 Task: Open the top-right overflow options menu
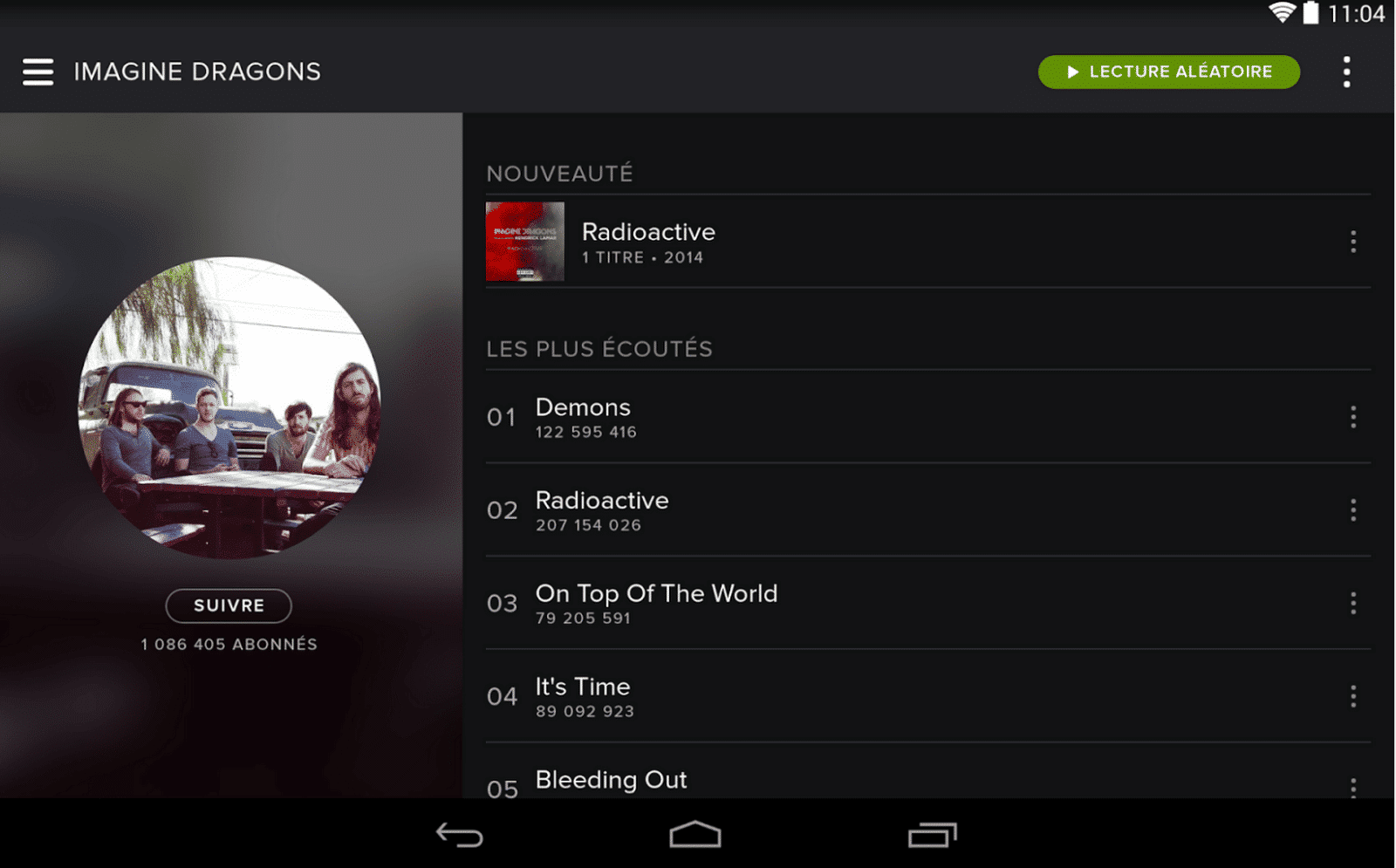tap(1347, 72)
